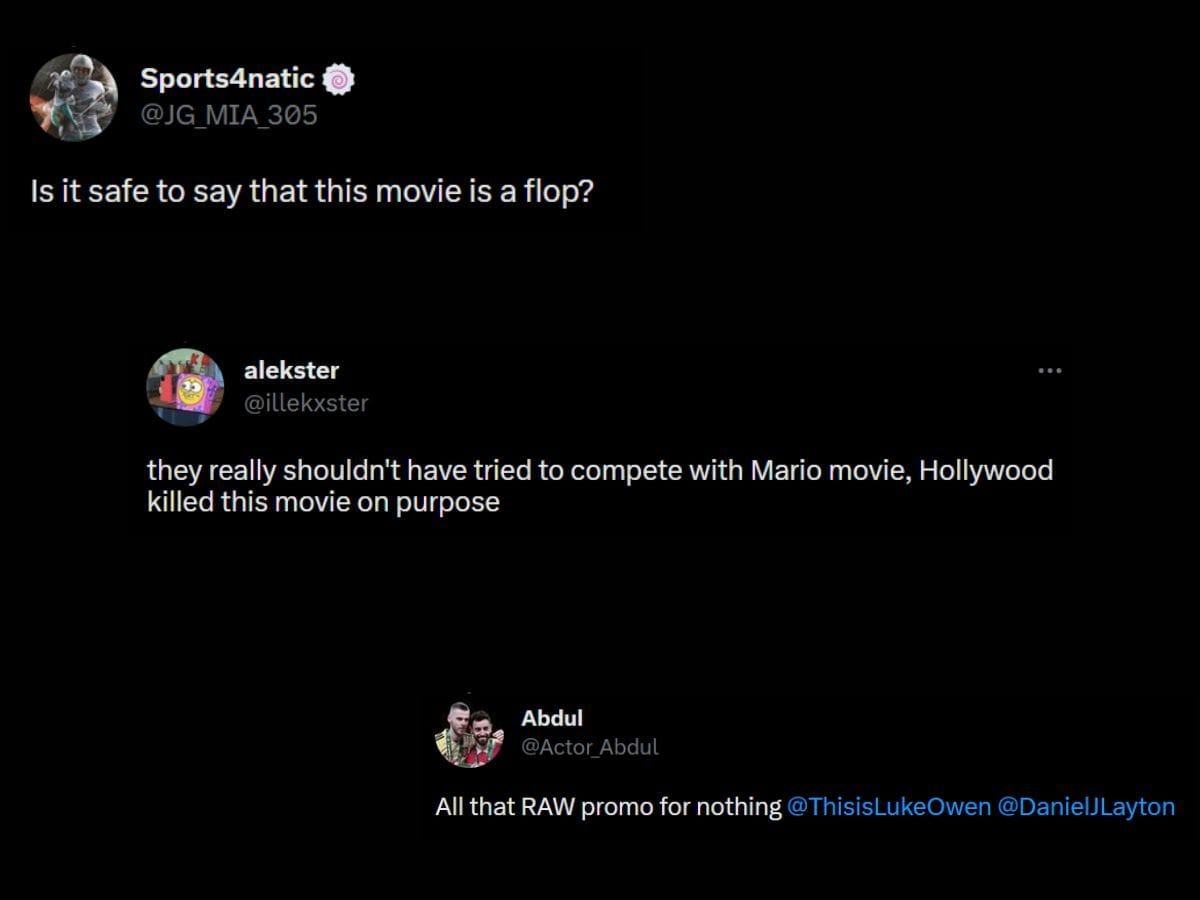Select the Abdul display name
The width and height of the screenshot is (1200, 900).
(550, 718)
